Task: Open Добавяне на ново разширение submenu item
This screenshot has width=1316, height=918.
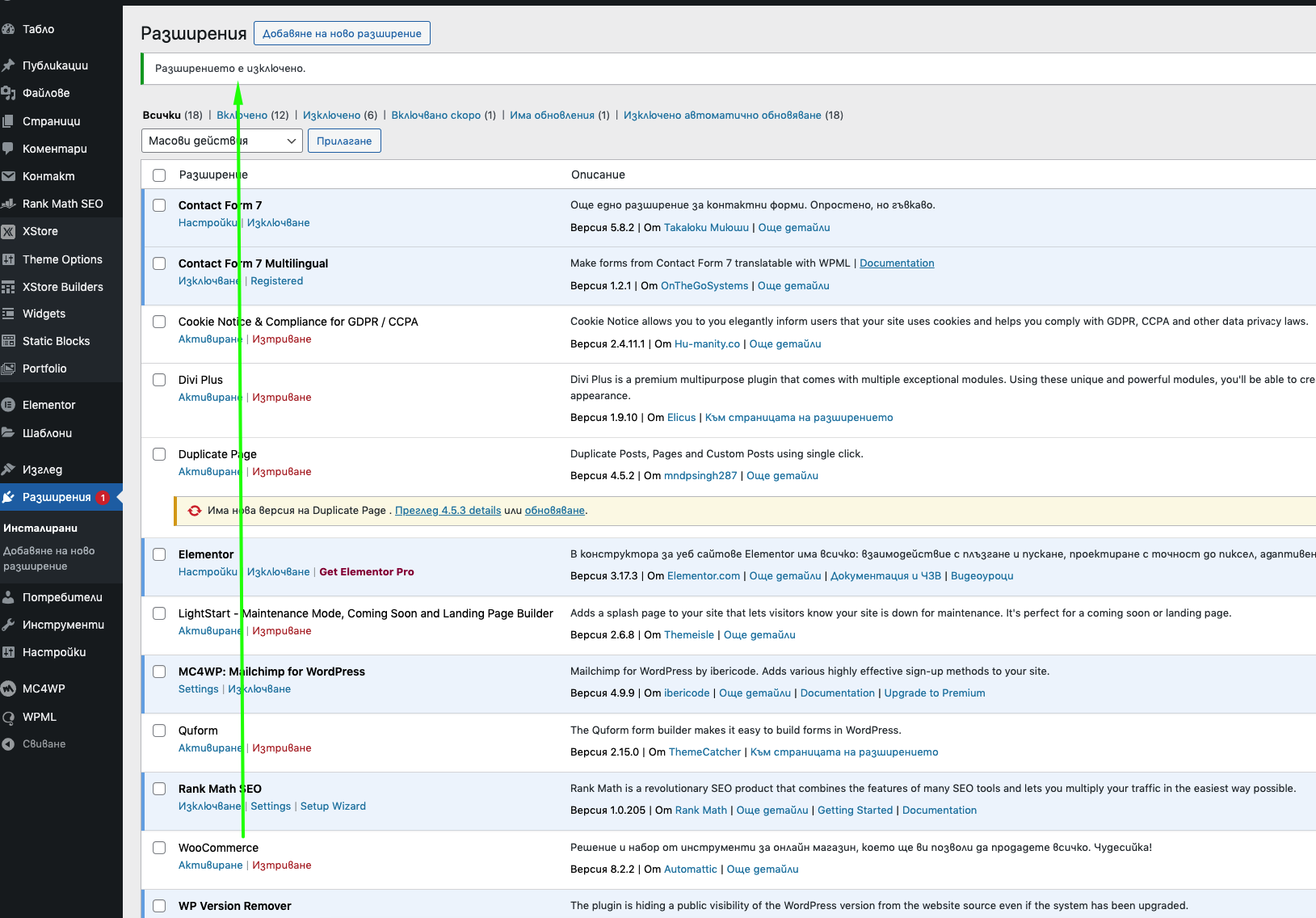Action: coord(49,558)
